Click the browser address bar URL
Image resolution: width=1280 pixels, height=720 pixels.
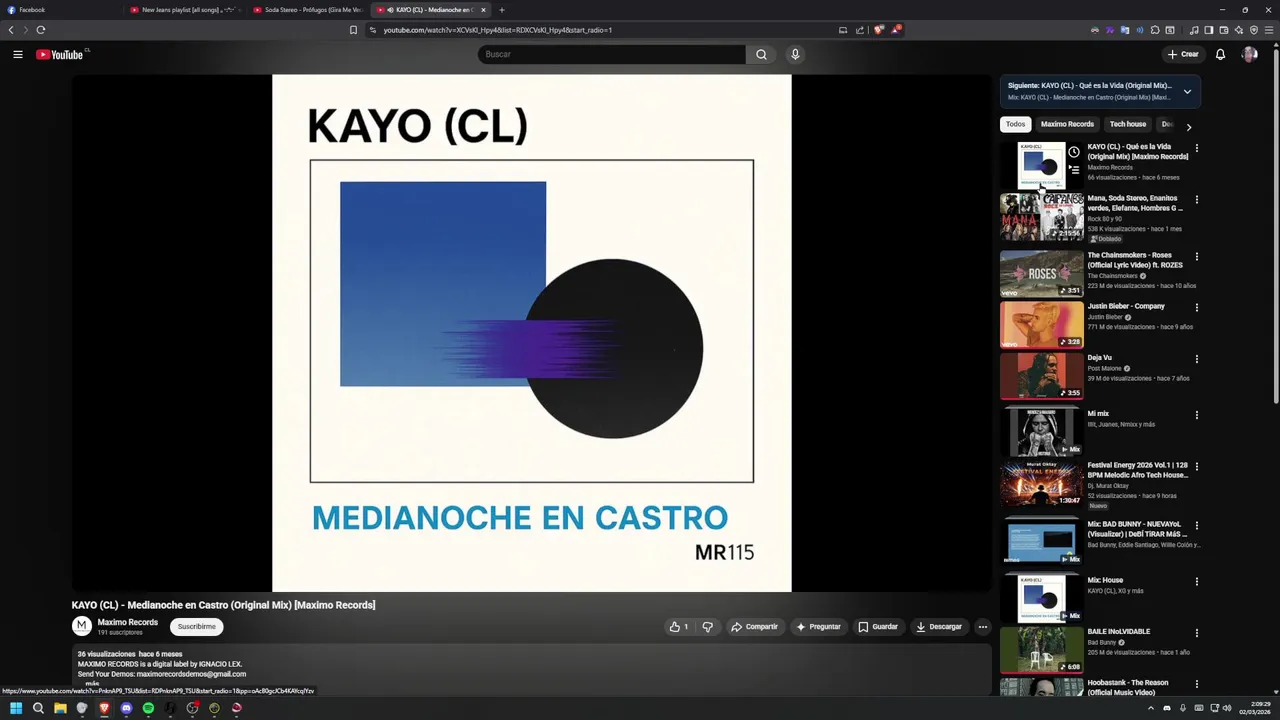pyautogui.click(x=498, y=30)
